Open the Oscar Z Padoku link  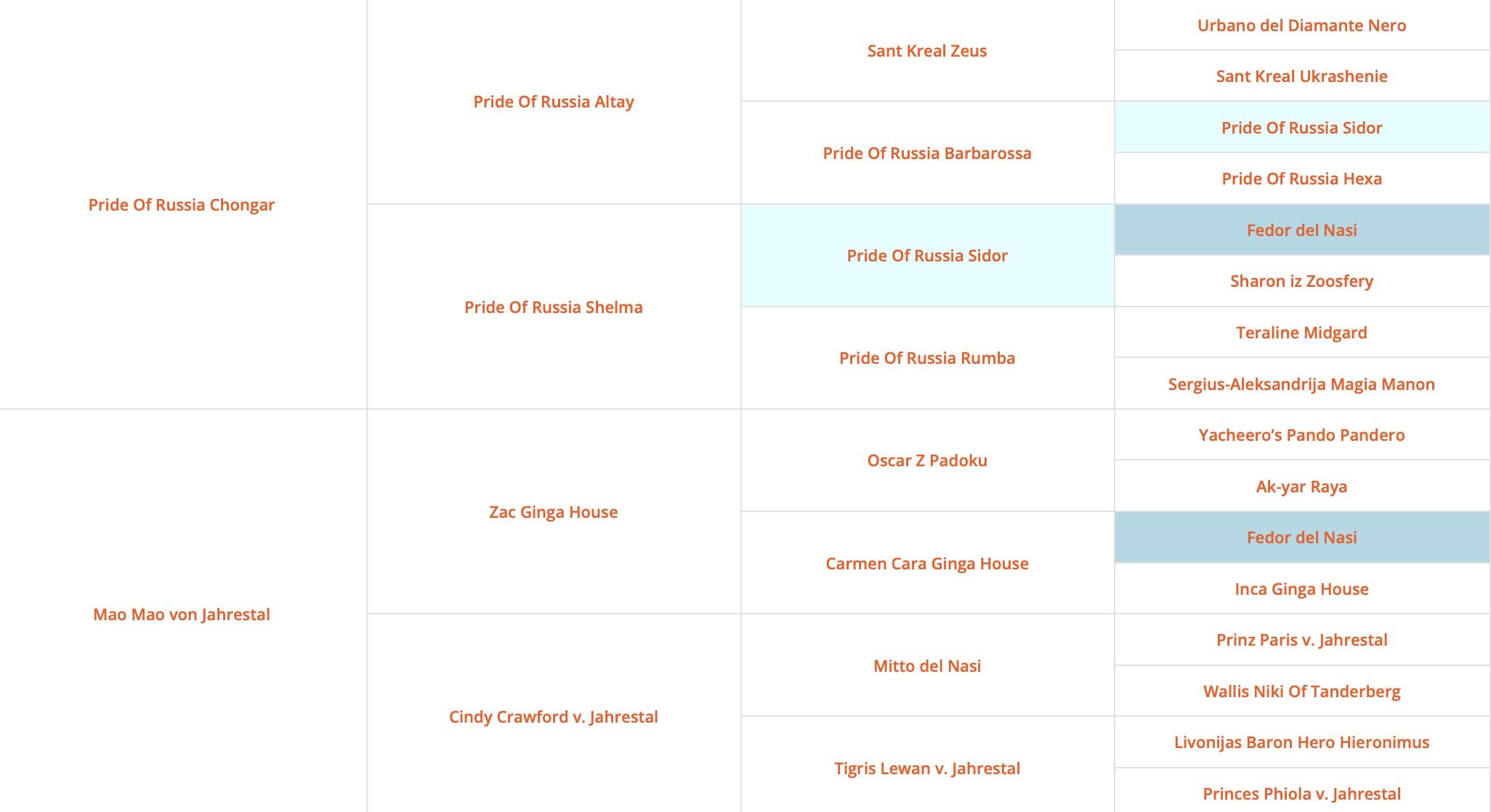pos(927,460)
